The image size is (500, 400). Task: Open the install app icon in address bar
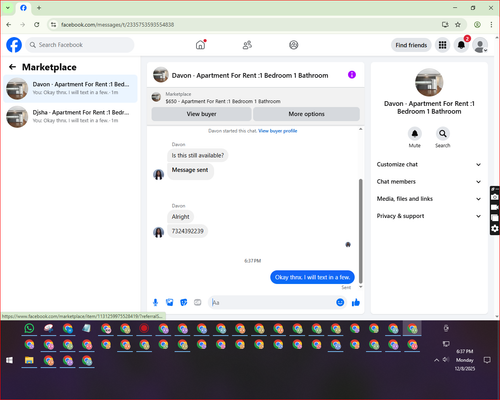click(445, 25)
